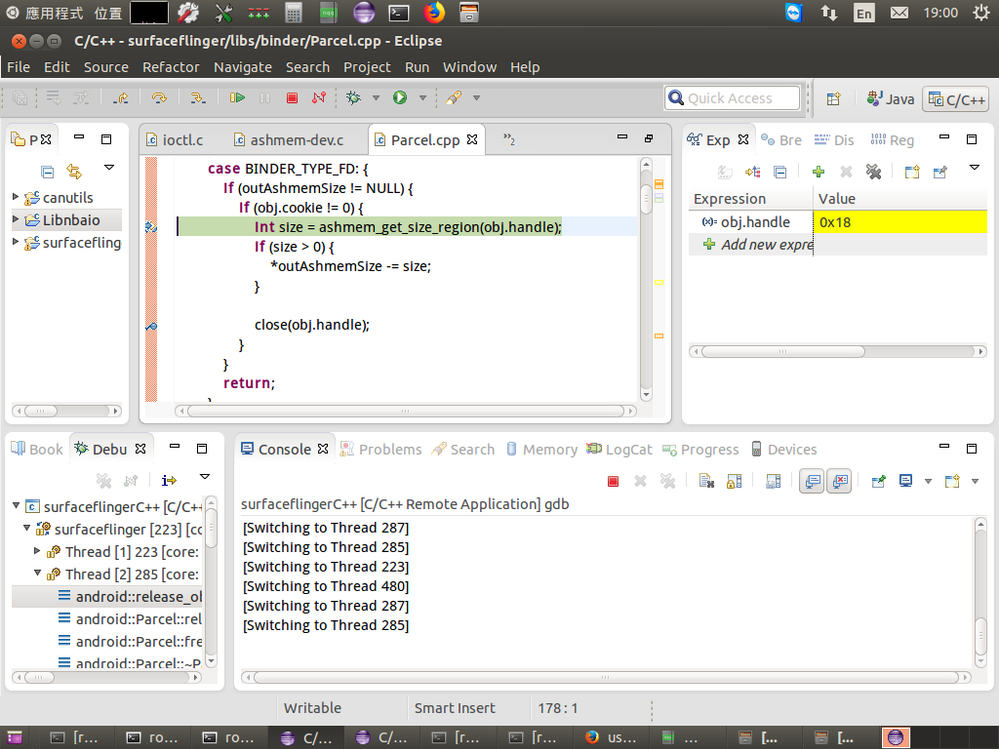Screen dimensions: 999x749
Task: Open Firefox from the top panel
Action: tap(435, 12)
